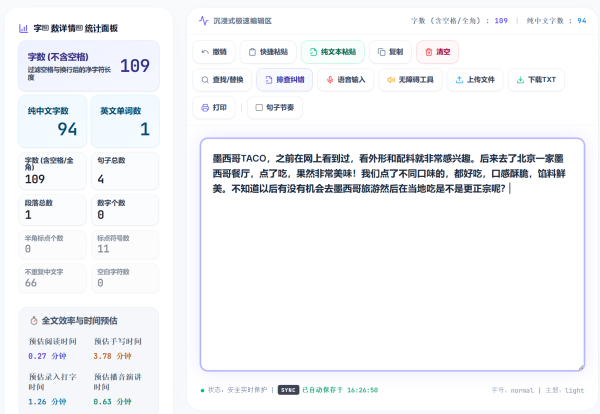Click the 英文单词数 1 card

(125, 121)
